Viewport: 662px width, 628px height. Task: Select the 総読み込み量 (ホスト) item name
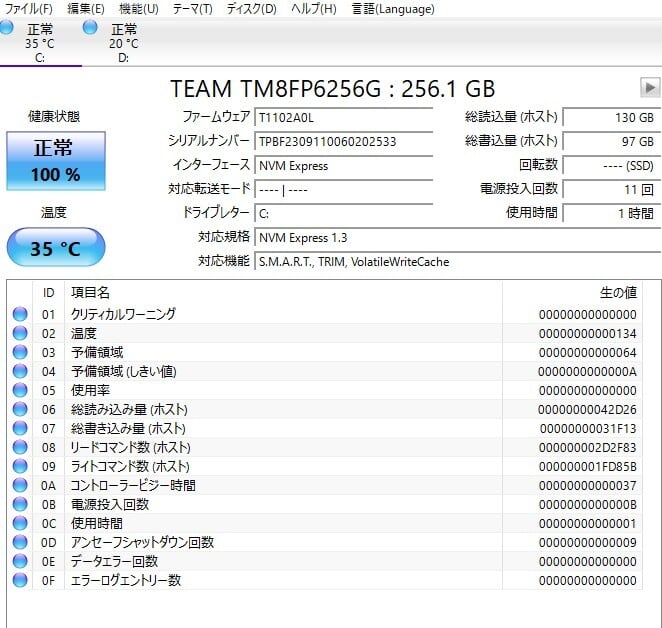click(129, 409)
